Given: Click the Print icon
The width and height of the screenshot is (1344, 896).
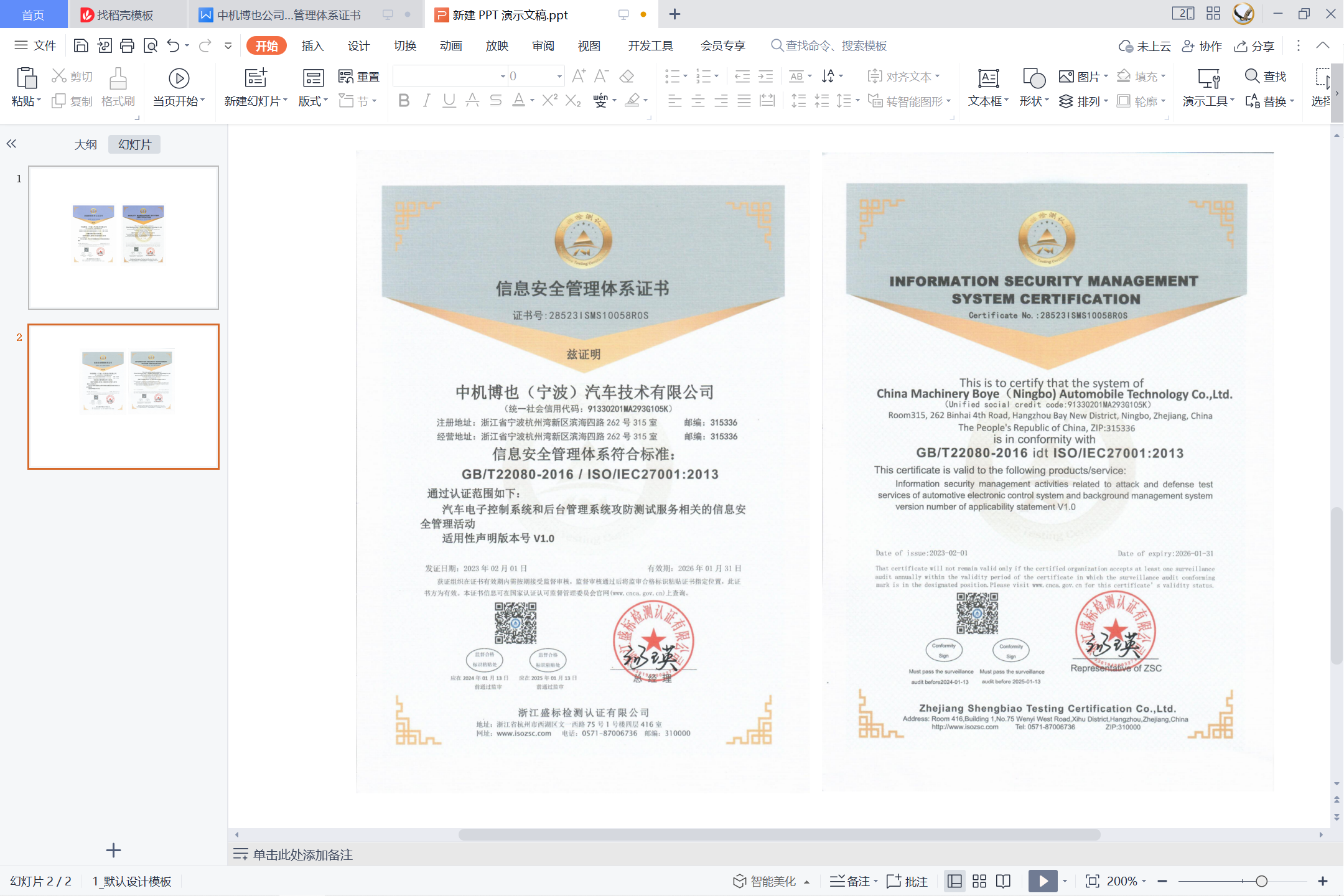Looking at the screenshot, I should coord(128,45).
